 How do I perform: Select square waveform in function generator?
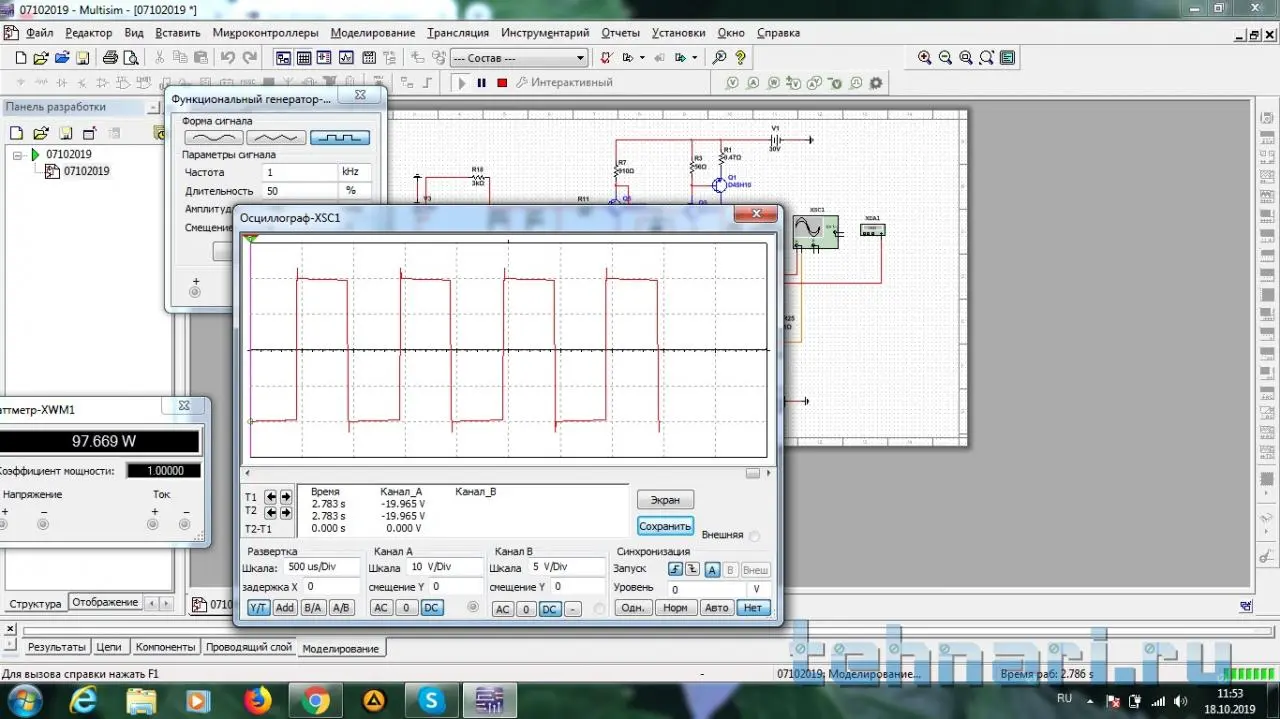[x=339, y=138]
